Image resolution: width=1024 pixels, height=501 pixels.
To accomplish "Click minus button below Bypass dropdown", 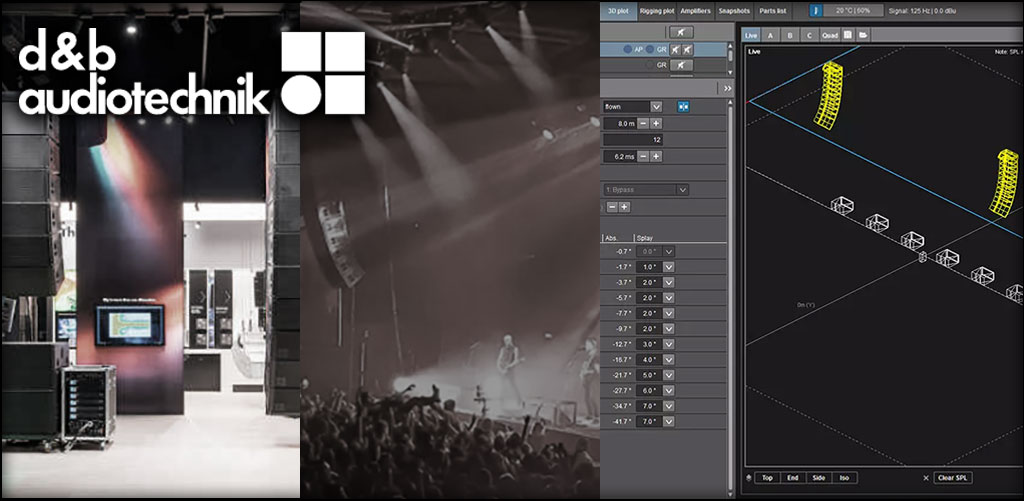I will (x=612, y=206).
